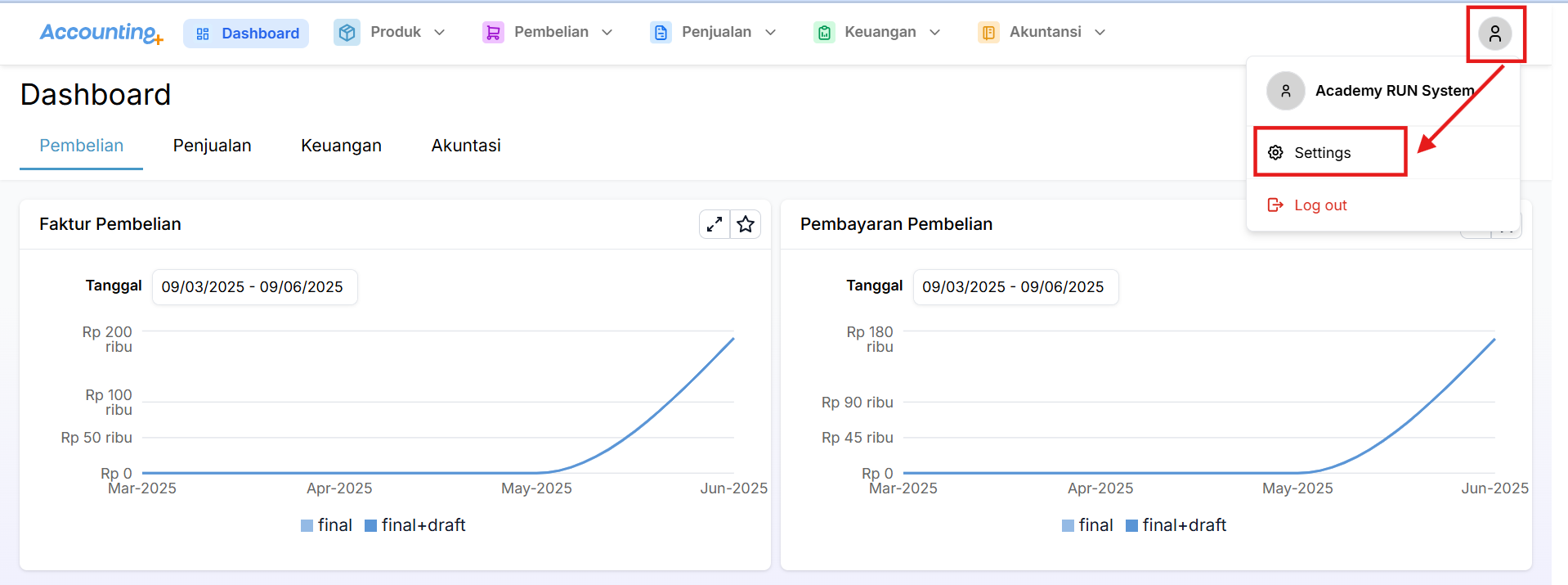The image size is (1568, 585).
Task: Expand the Faktur Pembelian chart fullscreen
Action: point(715,224)
